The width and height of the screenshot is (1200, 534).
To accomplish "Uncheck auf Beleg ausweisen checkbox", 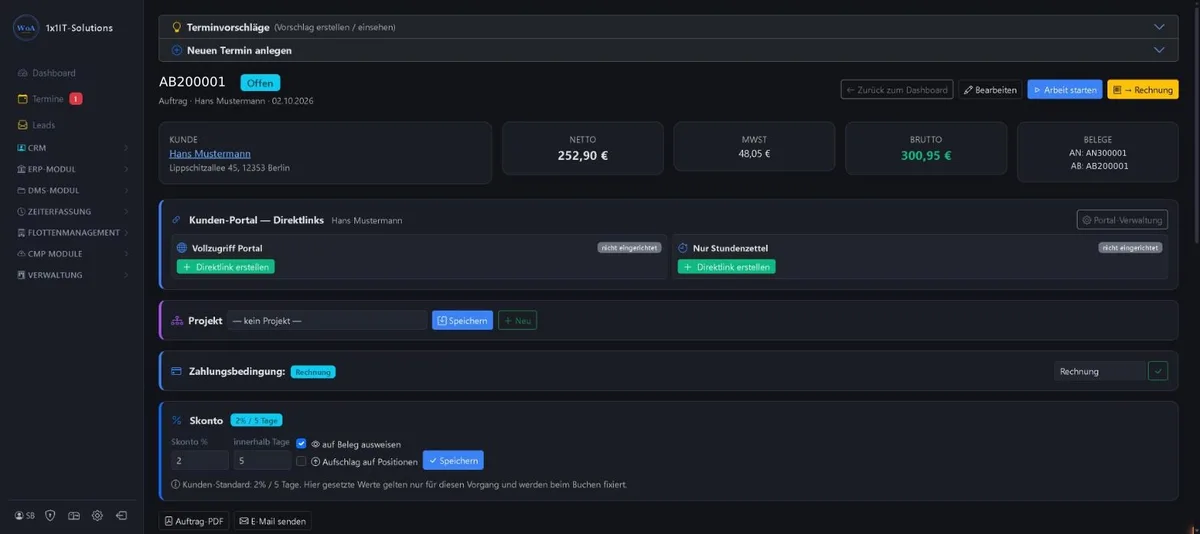I will coord(301,443).
